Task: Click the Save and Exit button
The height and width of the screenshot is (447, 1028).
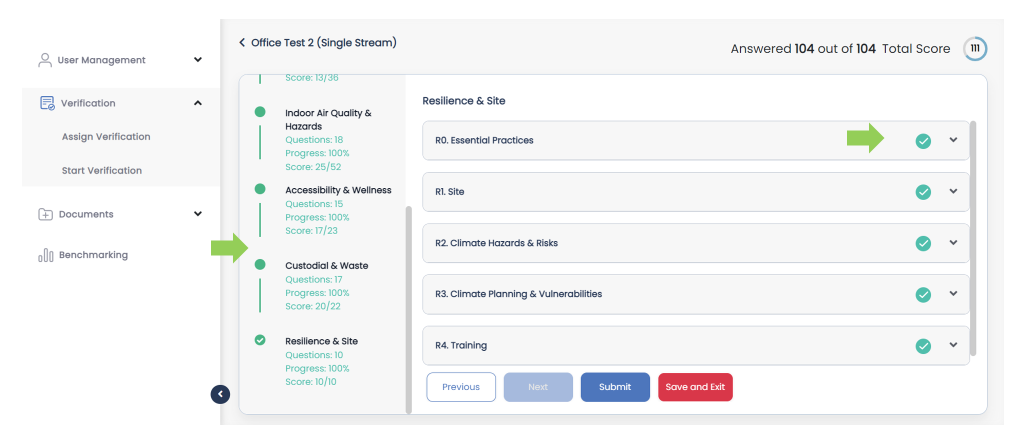Action: [695, 387]
